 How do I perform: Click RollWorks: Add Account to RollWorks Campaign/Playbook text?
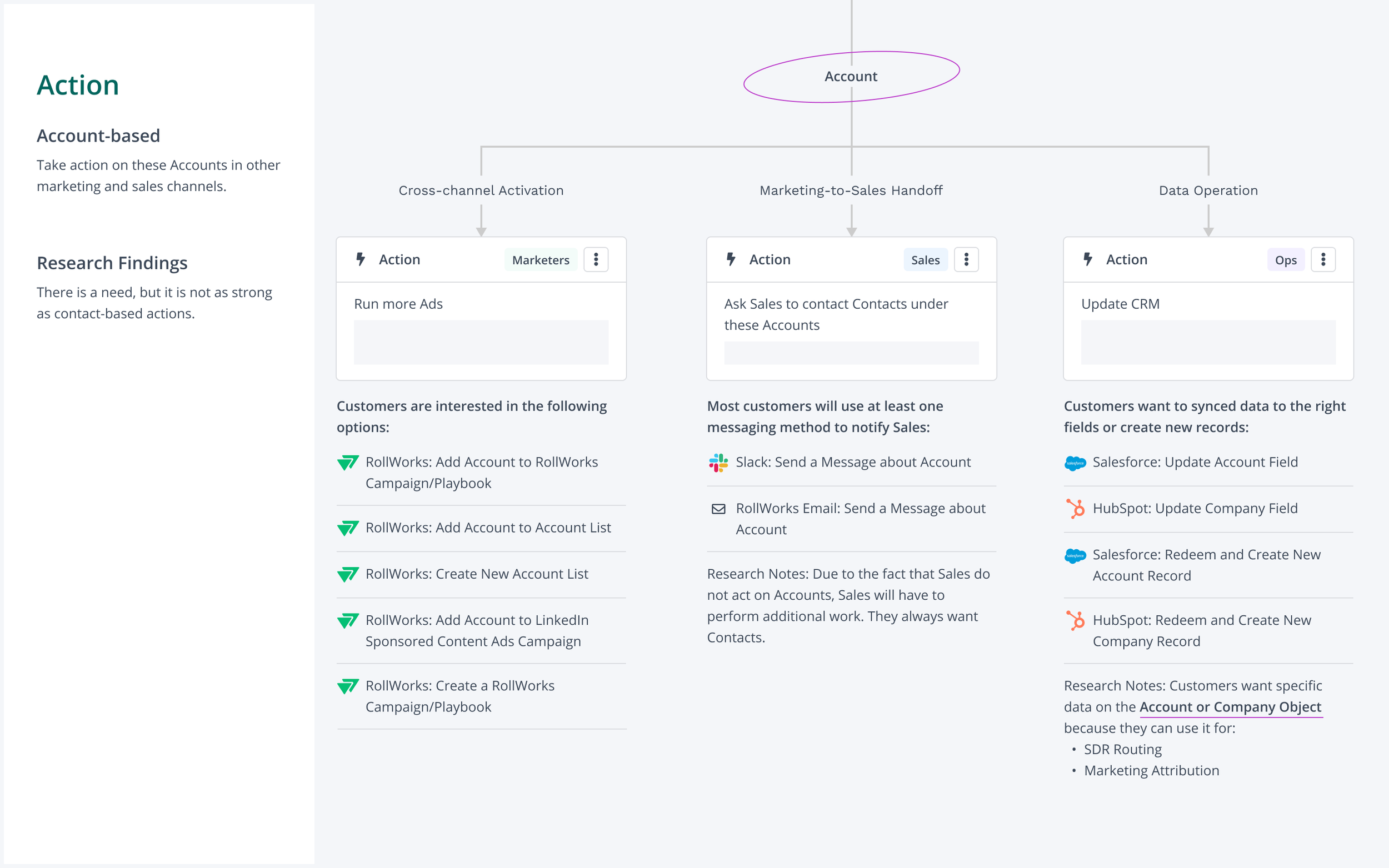481,473
